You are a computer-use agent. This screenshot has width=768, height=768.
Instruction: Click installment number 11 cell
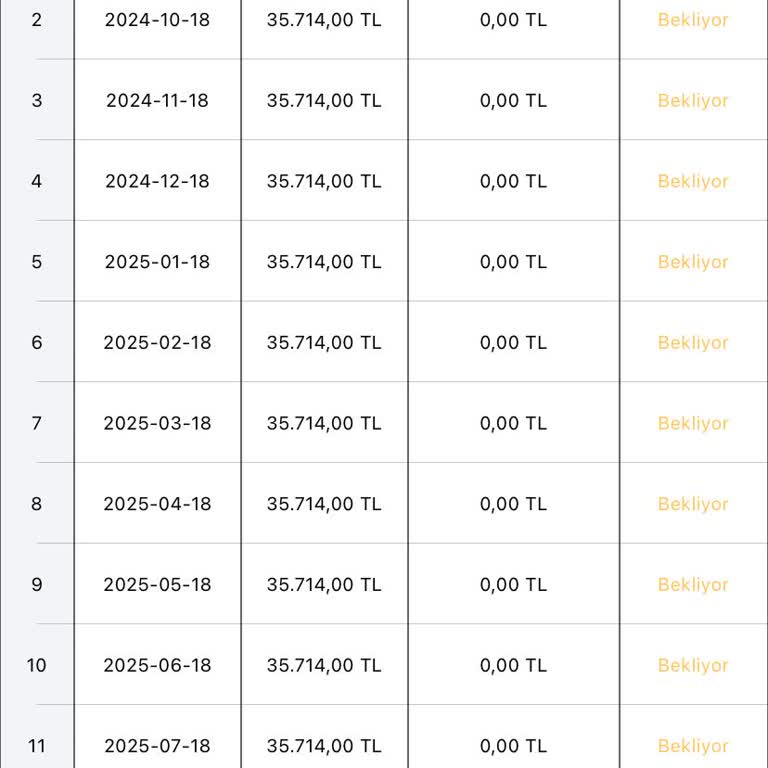37,746
